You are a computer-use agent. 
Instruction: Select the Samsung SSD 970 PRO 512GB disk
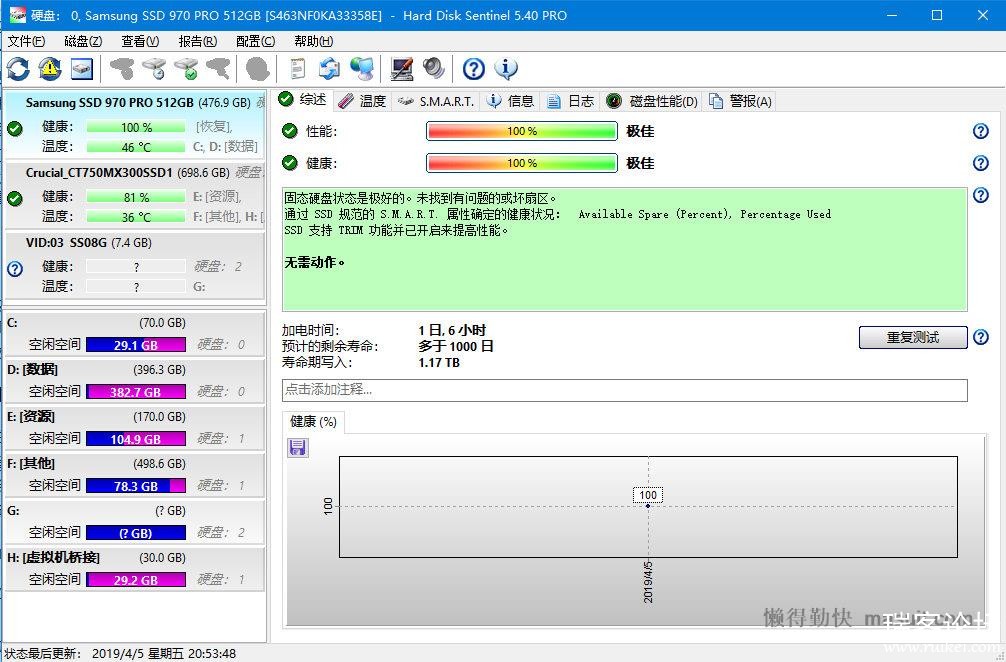[135, 124]
